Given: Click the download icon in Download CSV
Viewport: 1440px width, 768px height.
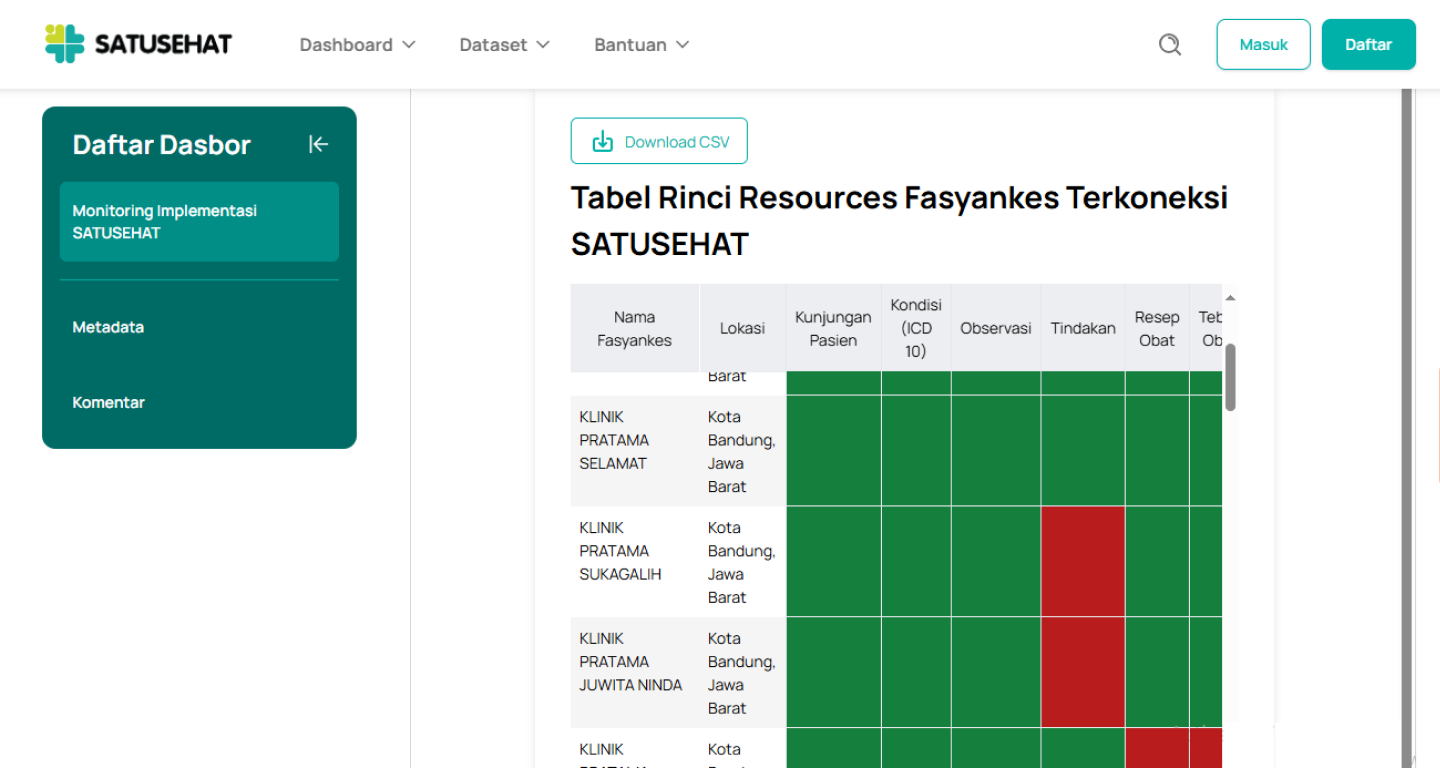Looking at the screenshot, I should tap(602, 142).
